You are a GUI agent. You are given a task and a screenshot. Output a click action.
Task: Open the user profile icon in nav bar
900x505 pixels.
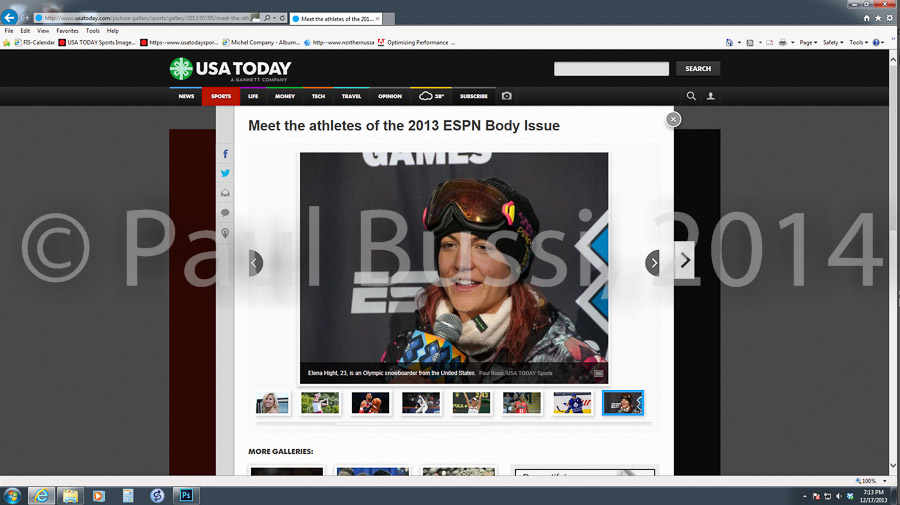pos(711,96)
